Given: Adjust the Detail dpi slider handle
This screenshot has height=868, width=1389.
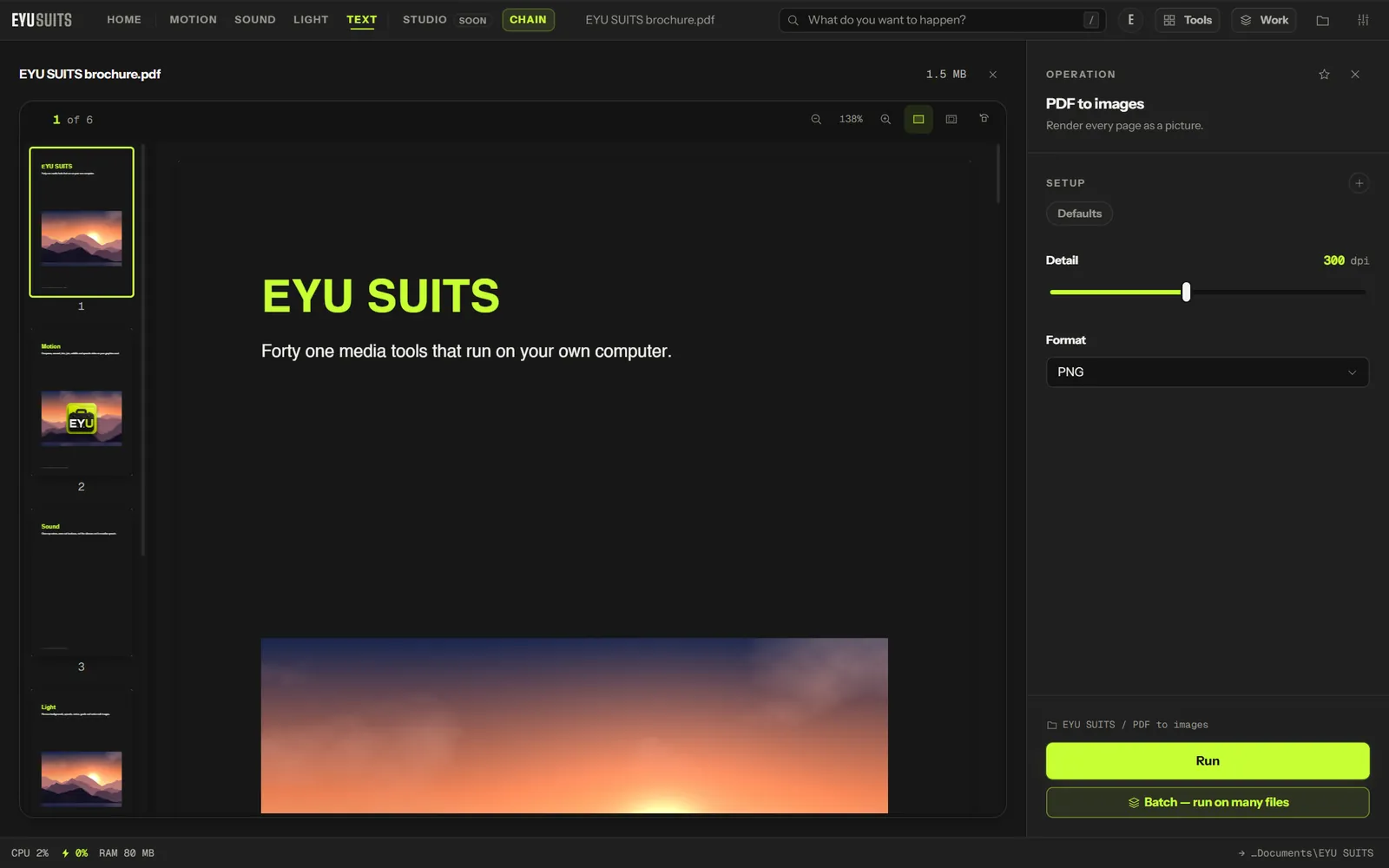Looking at the screenshot, I should coord(1186,293).
